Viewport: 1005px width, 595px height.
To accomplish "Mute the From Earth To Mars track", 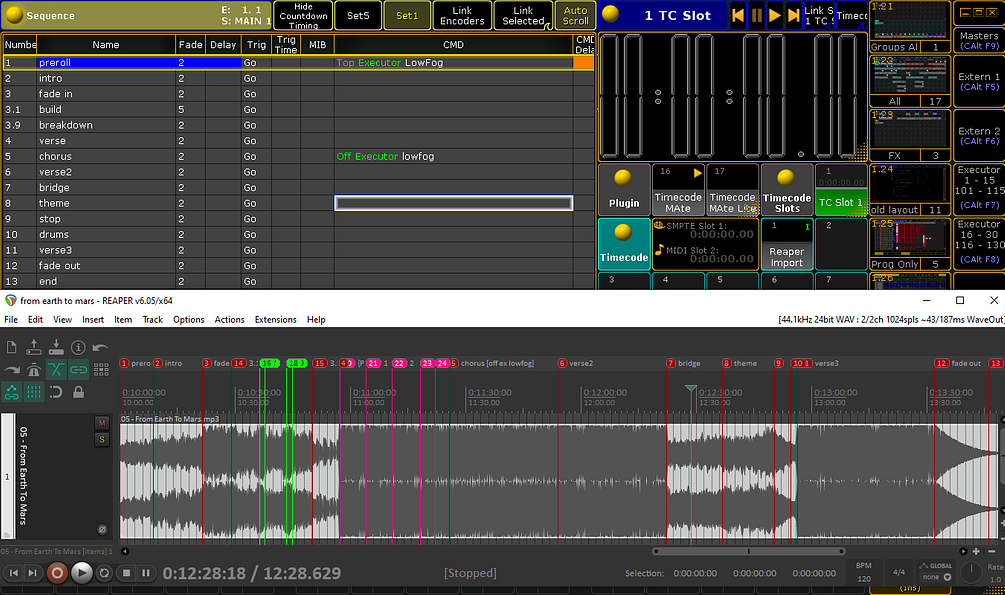I will [101, 423].
